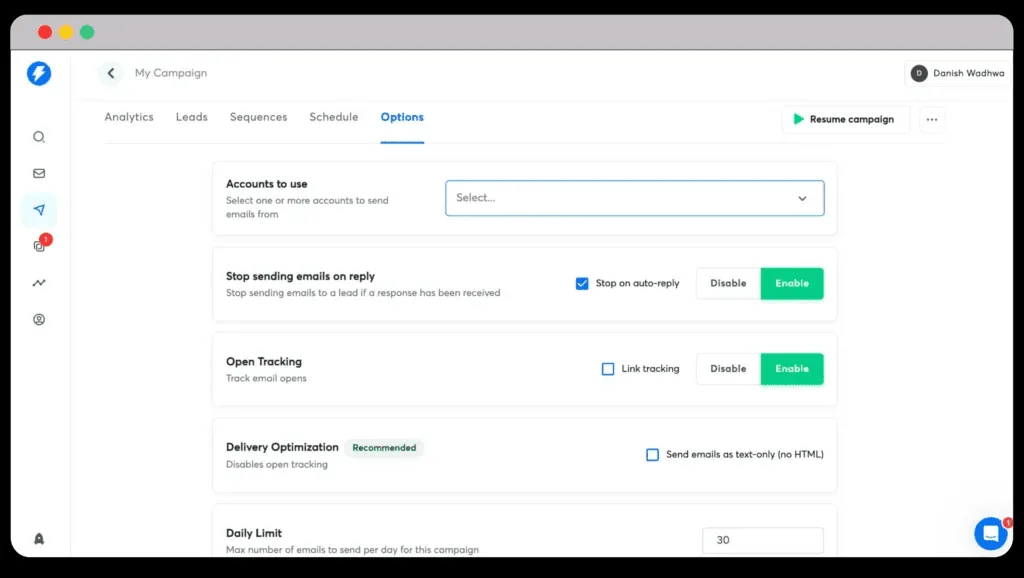Open the search icon in sidebar

39,137
